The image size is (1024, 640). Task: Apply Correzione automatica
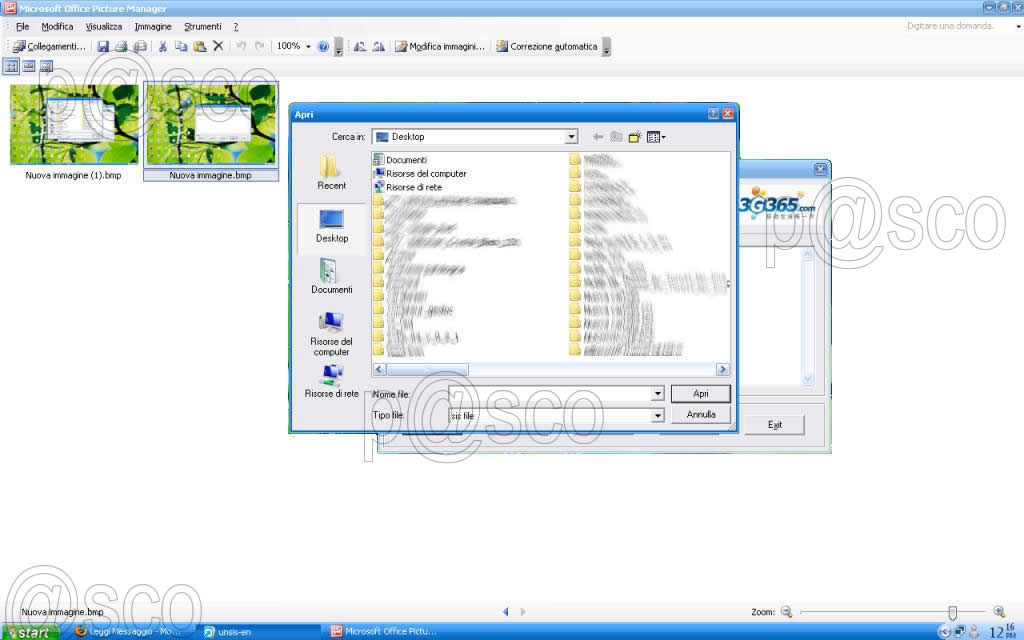pos(547,46)
